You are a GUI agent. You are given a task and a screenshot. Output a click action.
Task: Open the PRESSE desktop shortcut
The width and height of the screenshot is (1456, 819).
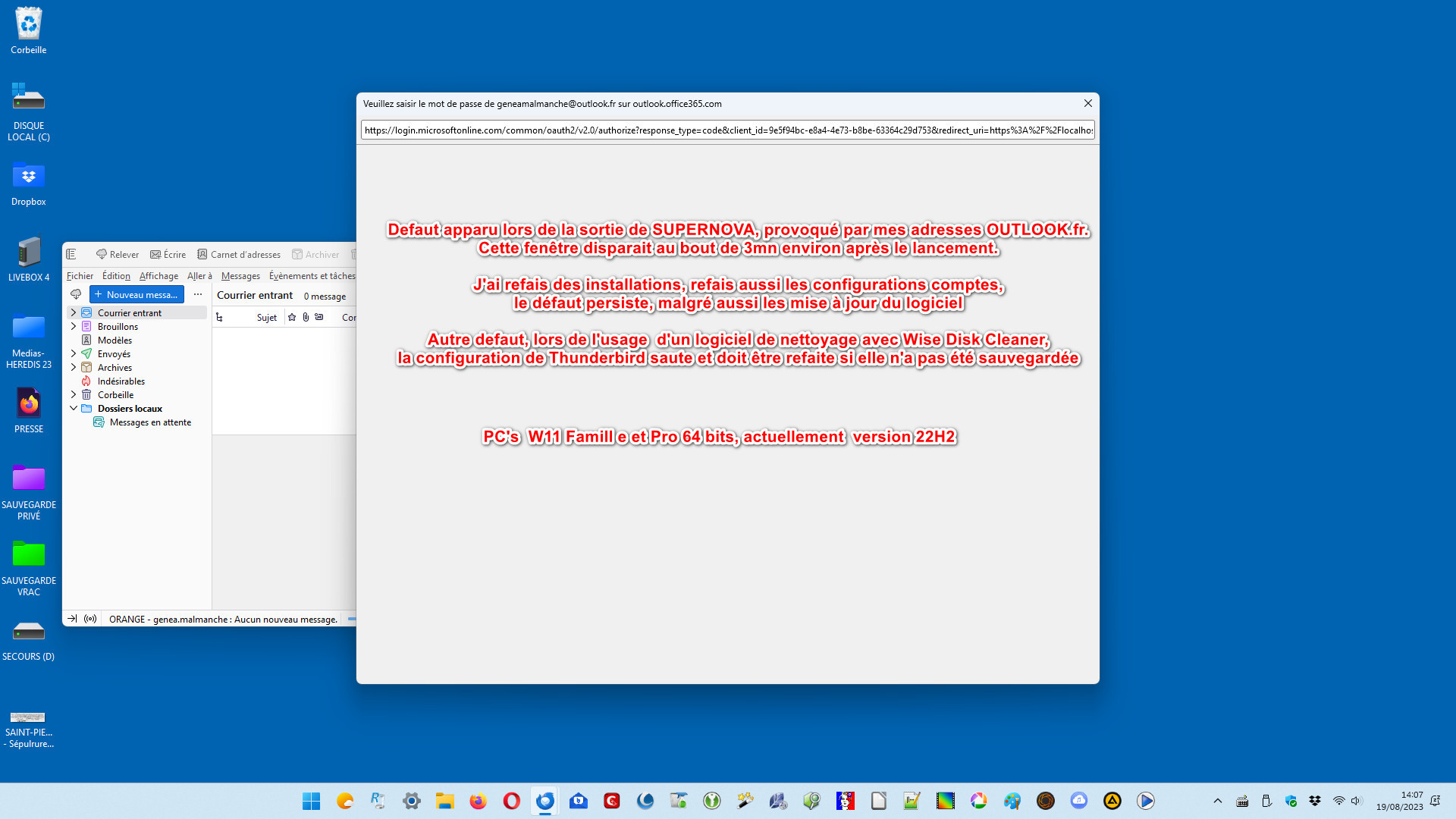click(x=29, y=410)
